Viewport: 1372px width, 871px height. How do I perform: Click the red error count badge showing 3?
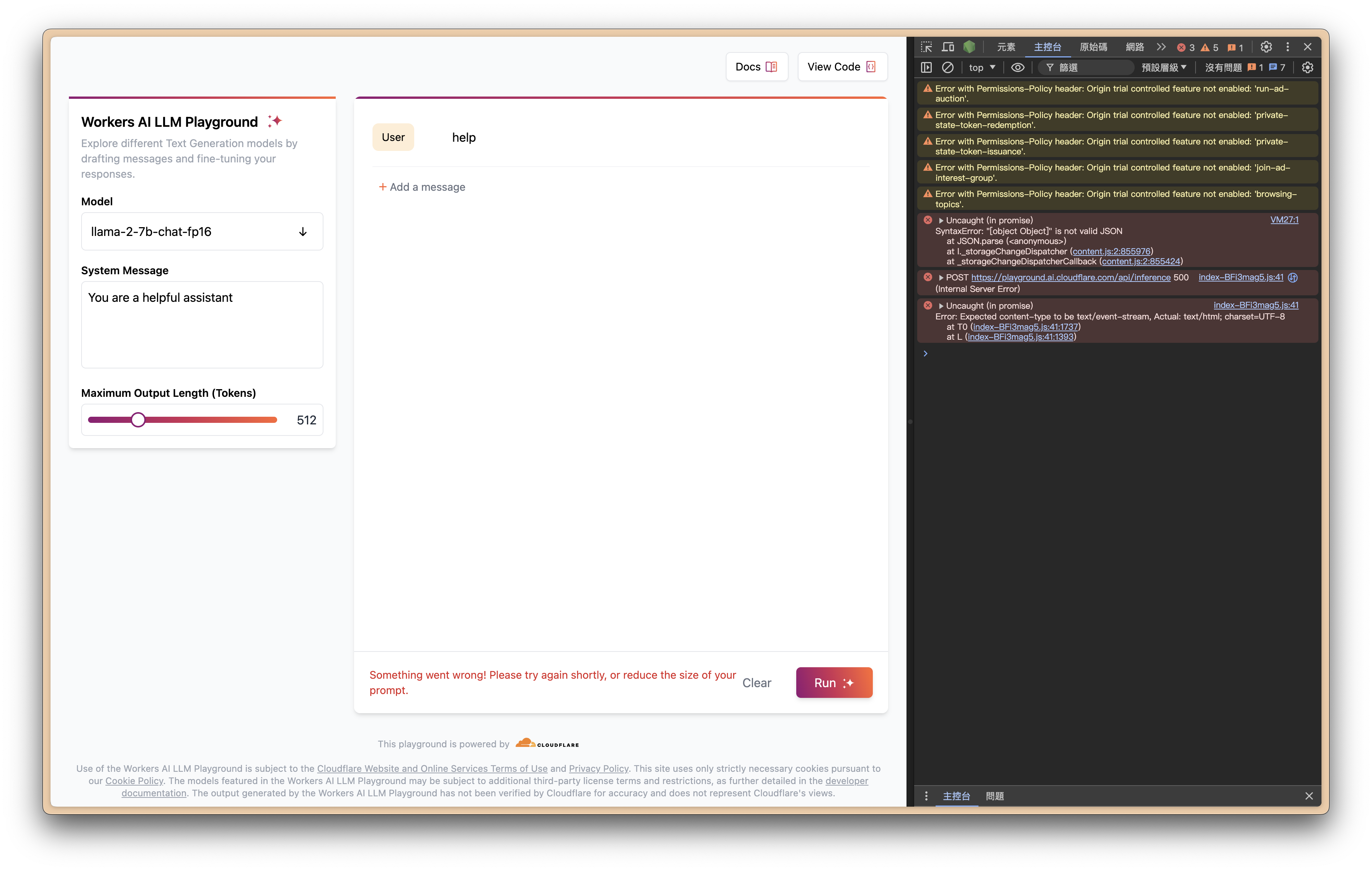pyautogui.click(x=1186, y=48)
